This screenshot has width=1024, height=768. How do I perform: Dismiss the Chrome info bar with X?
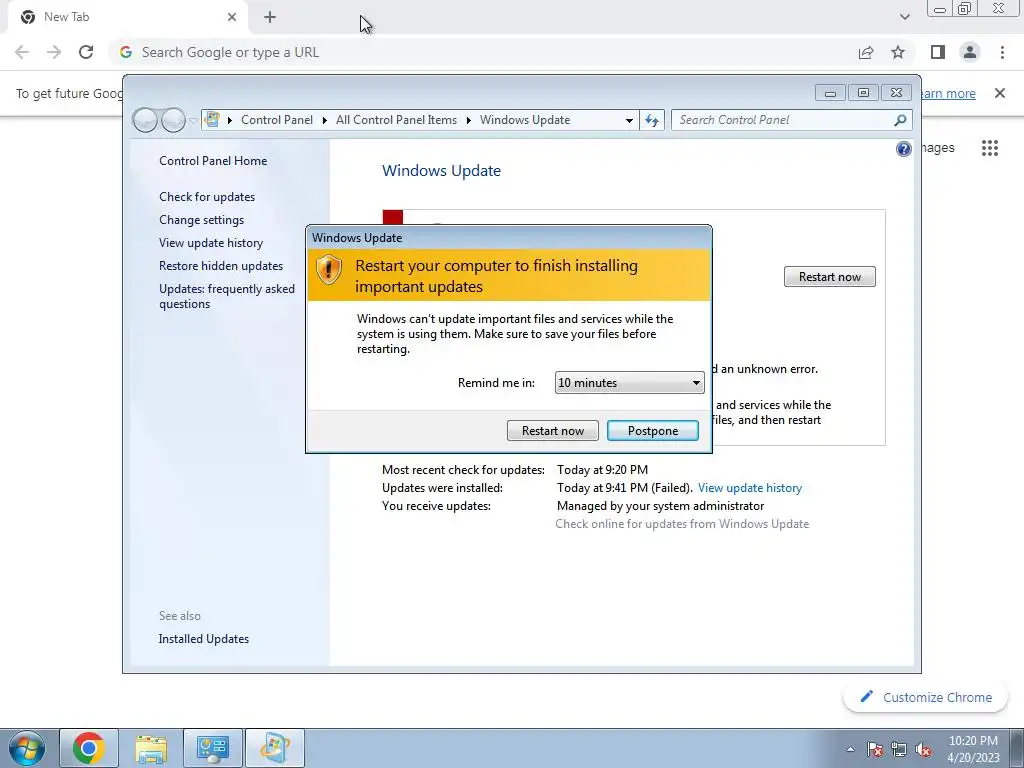[x=999, y=93]
